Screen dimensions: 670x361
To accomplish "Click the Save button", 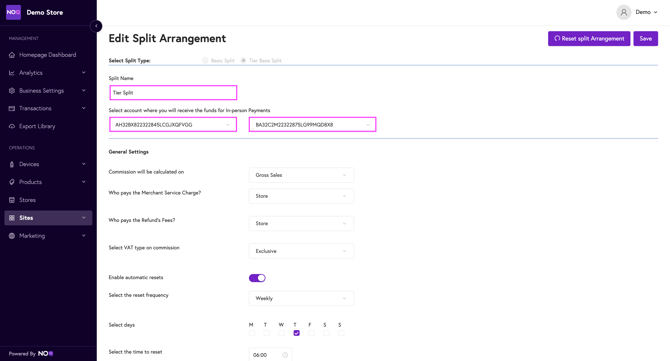I will point(645,38).
